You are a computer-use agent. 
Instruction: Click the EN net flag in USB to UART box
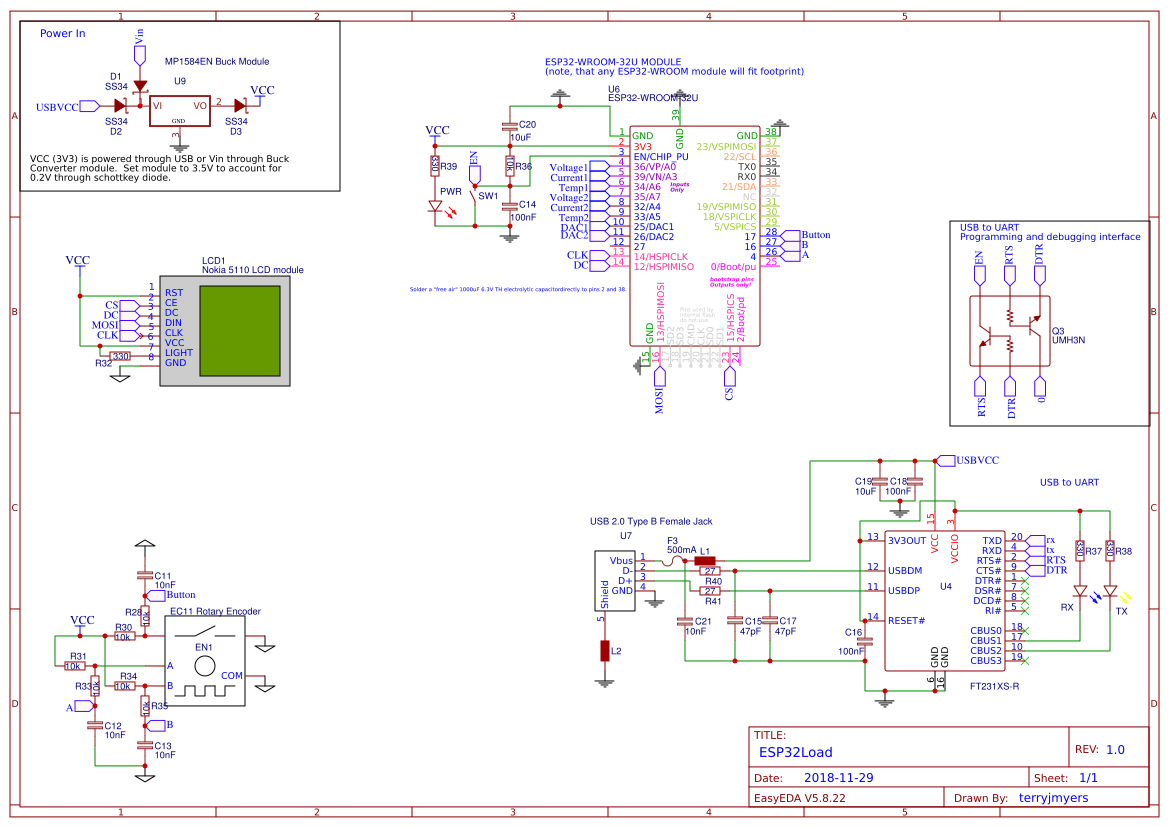point(980,276)
